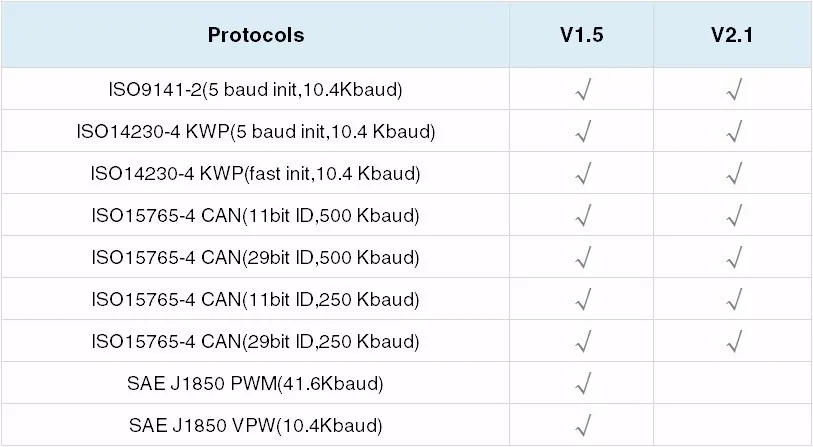Click the V2.1 checkmark for ISO9141-2 row

coord(734,89)
